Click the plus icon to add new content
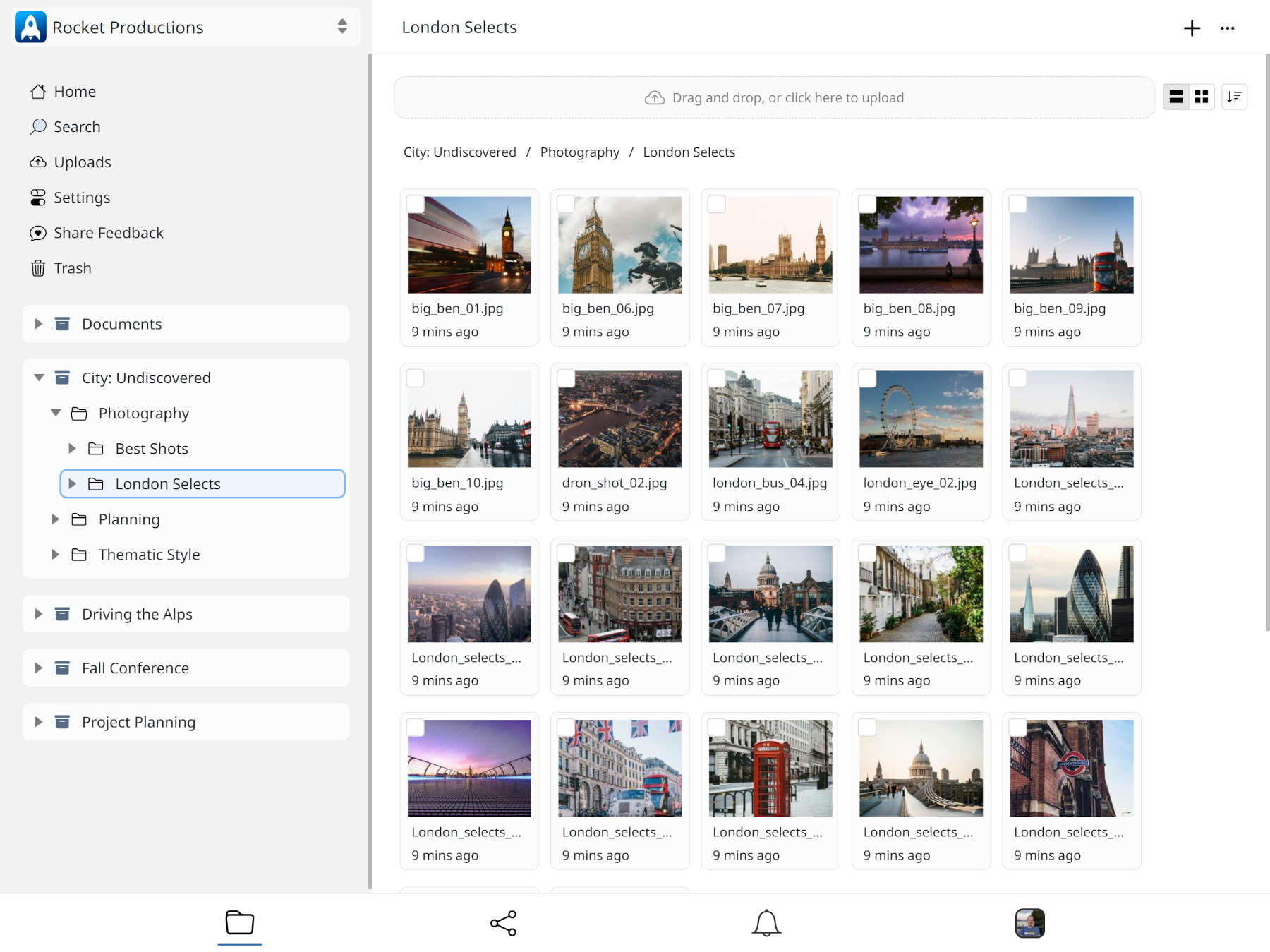Image resolution: width=1270 pixels, height=952 pixels. point(1191,28)
